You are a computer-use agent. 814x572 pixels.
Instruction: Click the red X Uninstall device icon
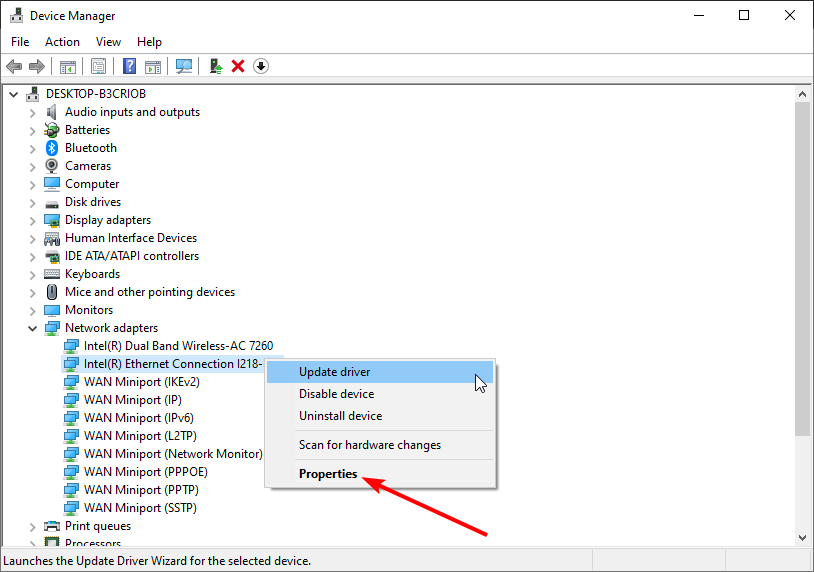tap(238, 66)
